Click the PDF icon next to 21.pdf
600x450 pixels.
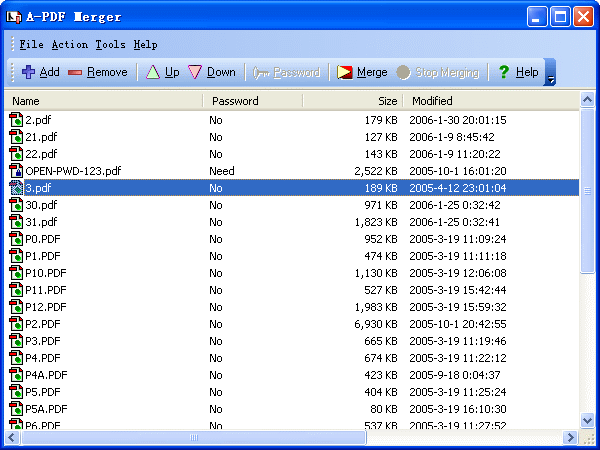coord(16,137)
